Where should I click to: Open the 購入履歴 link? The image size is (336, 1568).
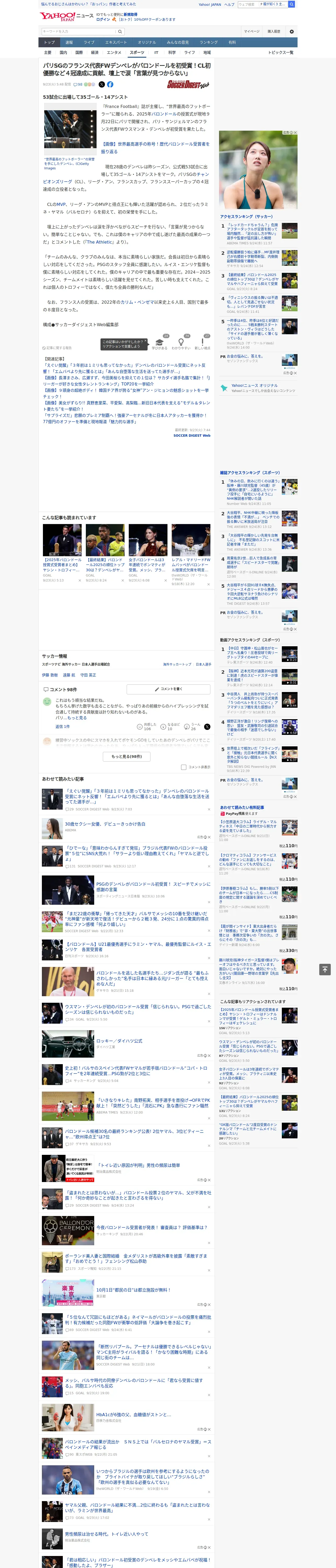pyautogui.click(x=274, y=32)
